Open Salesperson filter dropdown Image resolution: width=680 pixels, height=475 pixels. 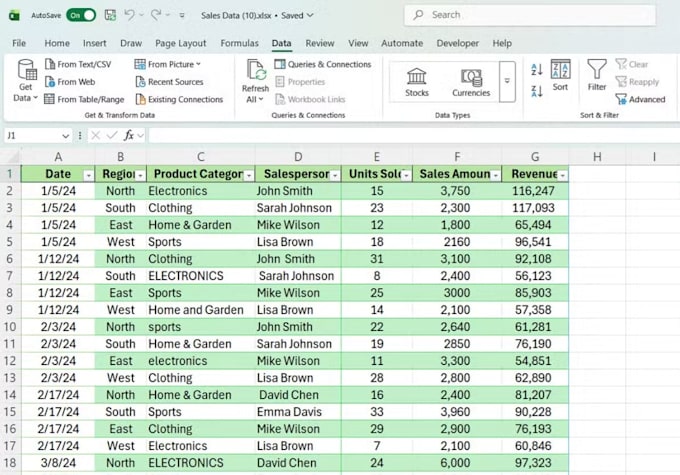[x=335, y=175]
